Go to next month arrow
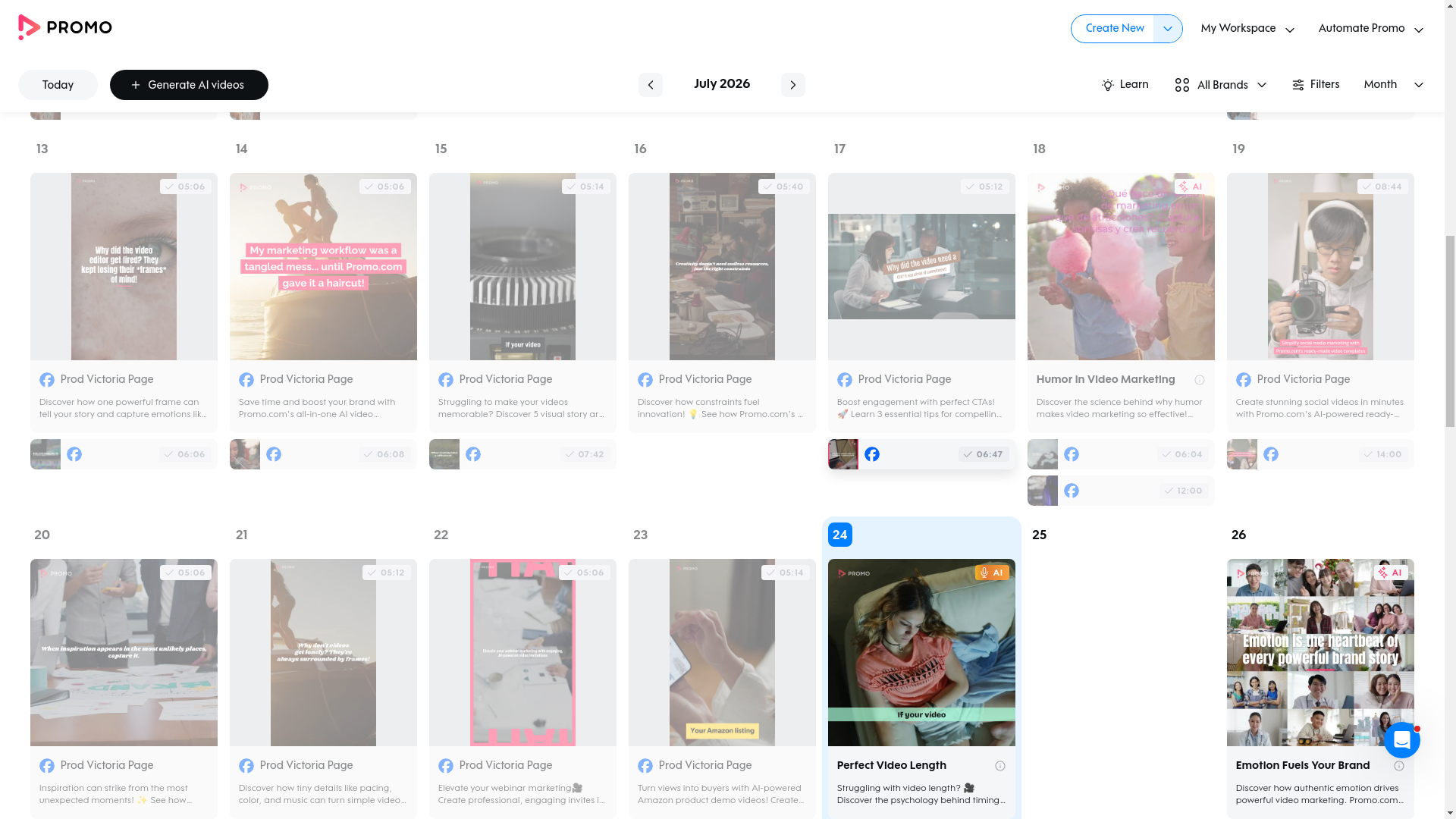The height and width of the screenshot is (819, 1456). click(x=792, y=85)
